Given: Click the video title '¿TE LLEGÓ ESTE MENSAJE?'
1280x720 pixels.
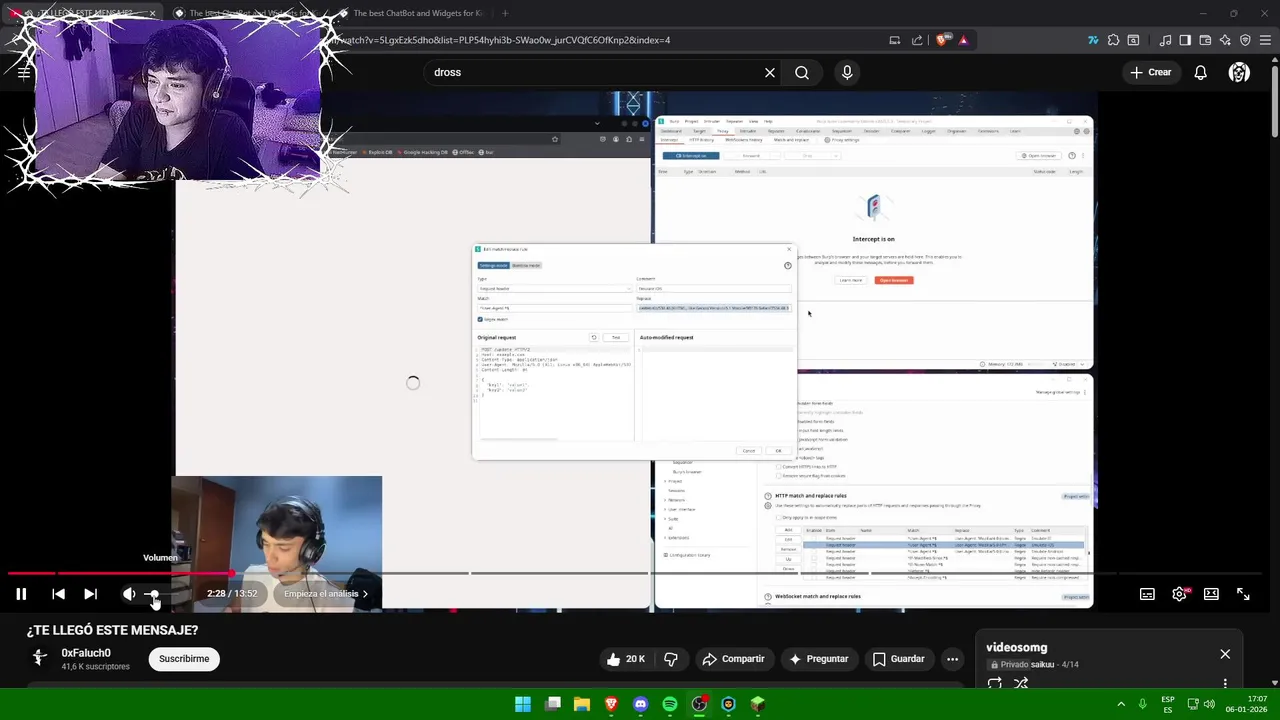Looking at the screenshot, I should pos(112,630).
